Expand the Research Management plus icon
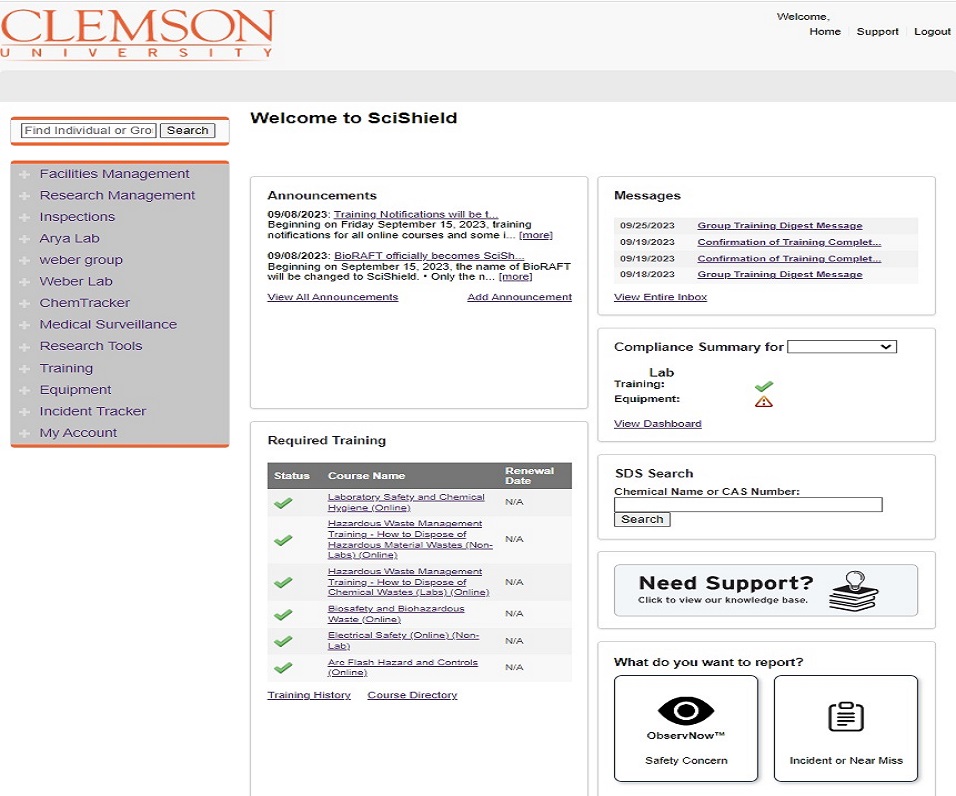 24,196
